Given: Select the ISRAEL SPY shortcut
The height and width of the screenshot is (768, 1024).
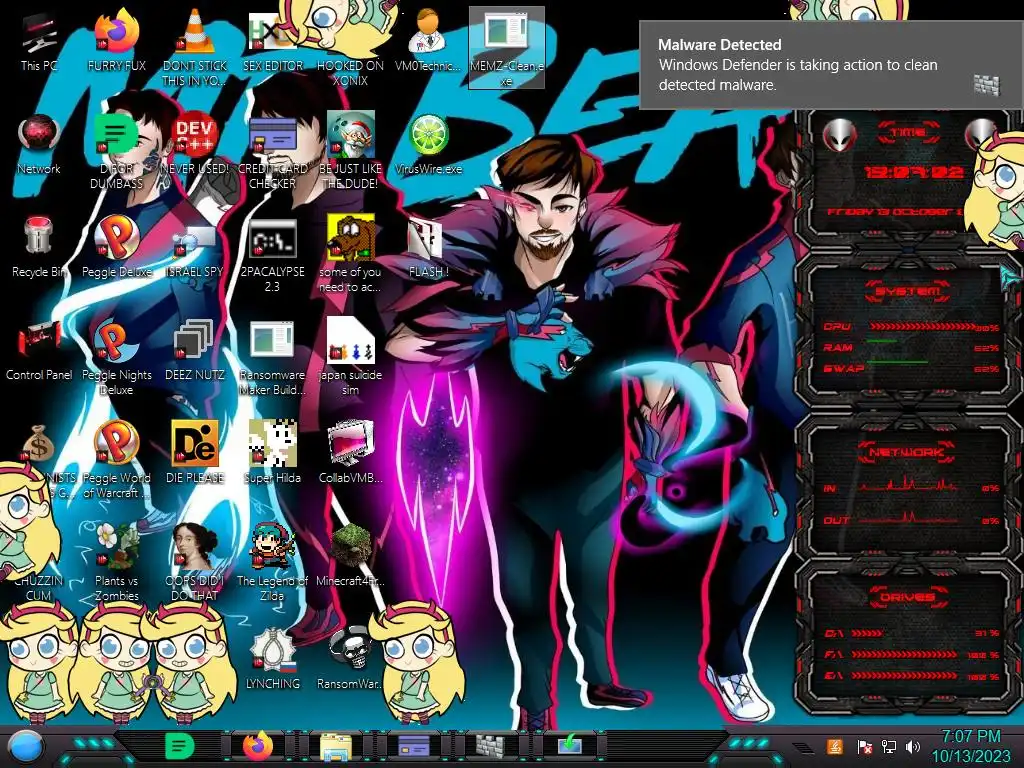Looking at the screenshot, I should (x=195, y=251).
